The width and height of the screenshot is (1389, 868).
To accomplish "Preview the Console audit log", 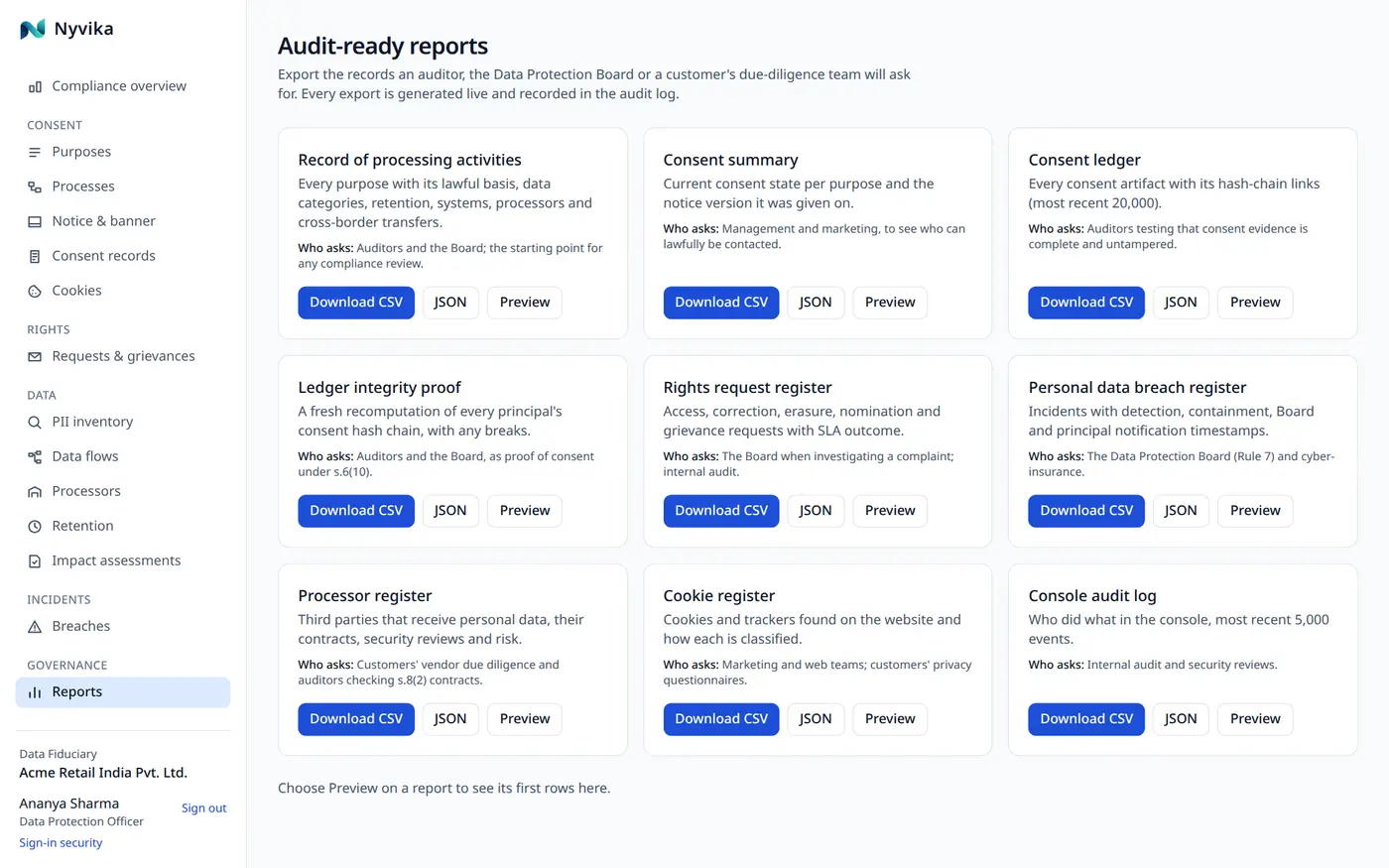I will [x=1255, y=719].
